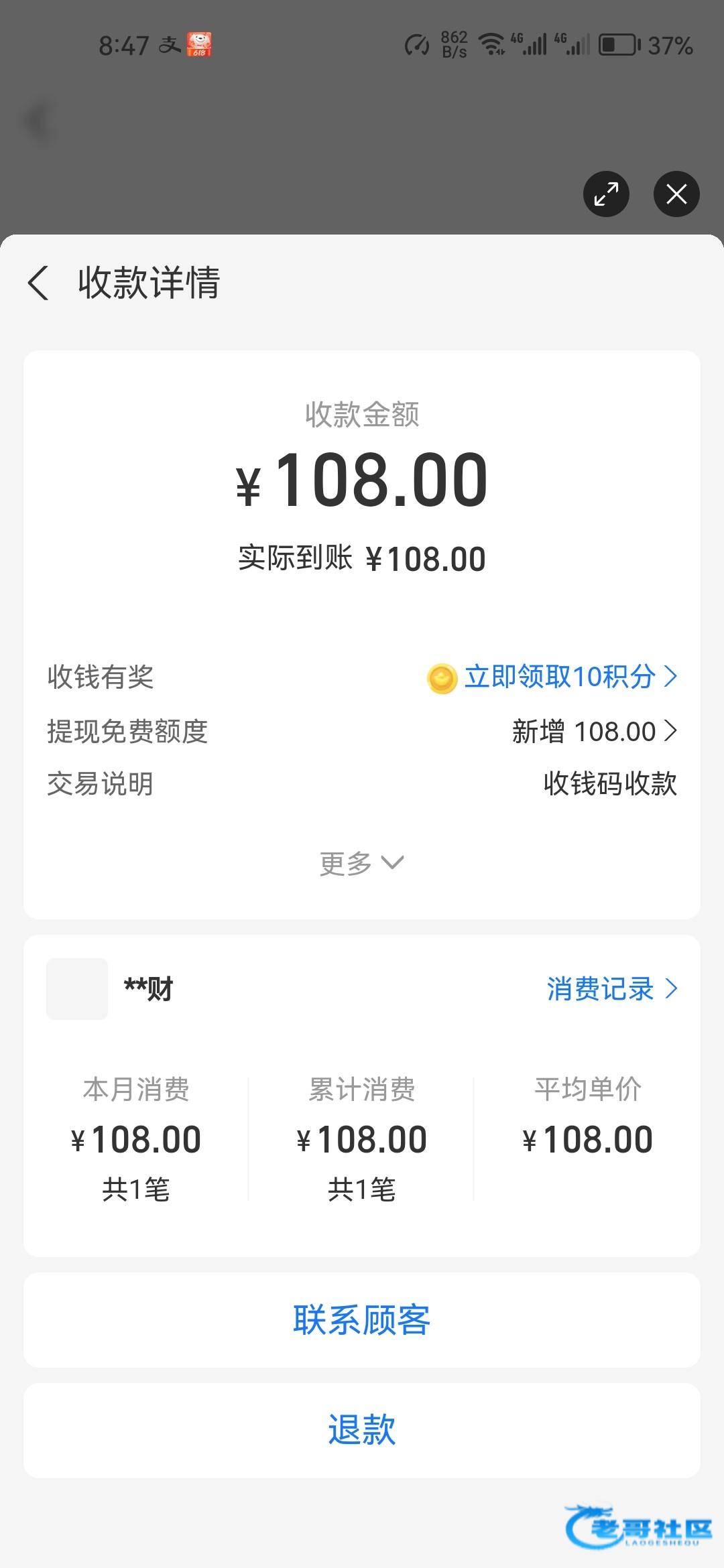724x1568 pixels.
Task: Tap the battery indicator in status bar
Action: (619, 46)
